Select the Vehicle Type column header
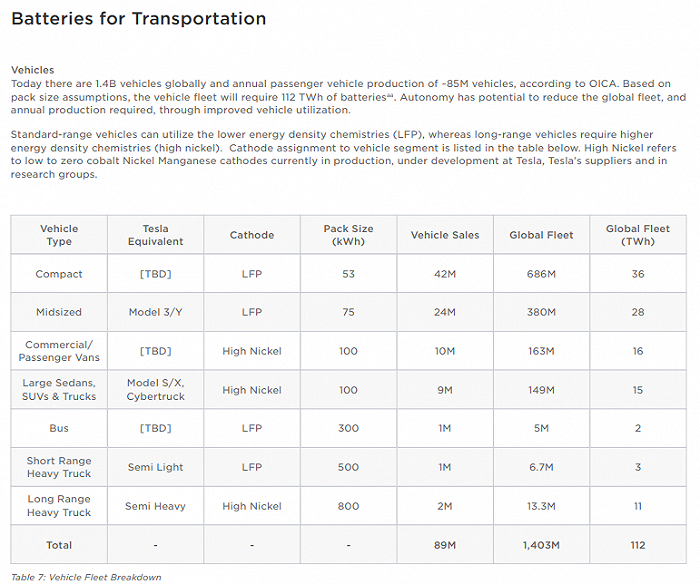Image resolution: width=700 pixels, height=584 pixels. click(x=59, y=235)
